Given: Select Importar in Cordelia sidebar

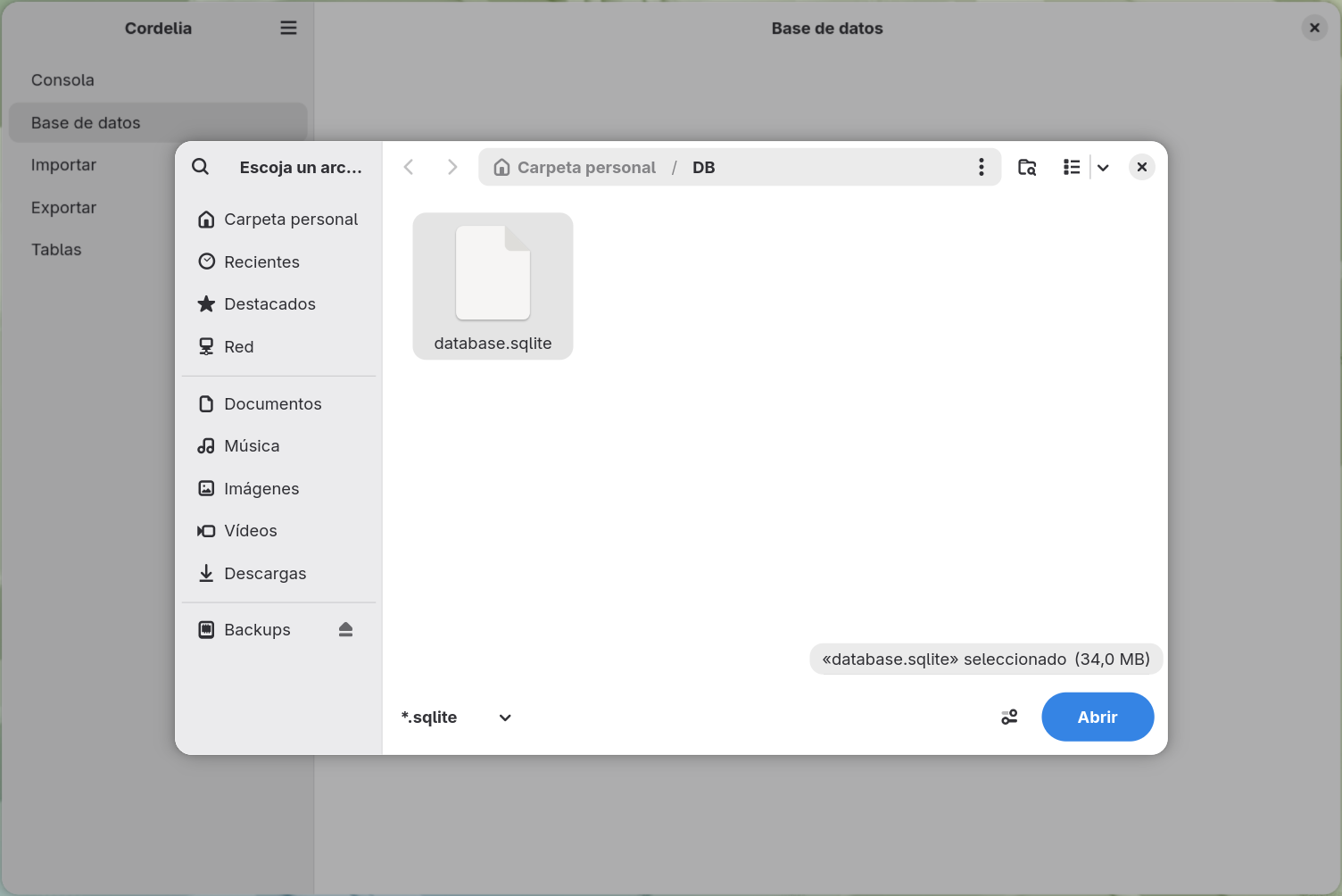Looking at the screenshot, I should click(158, 165).
